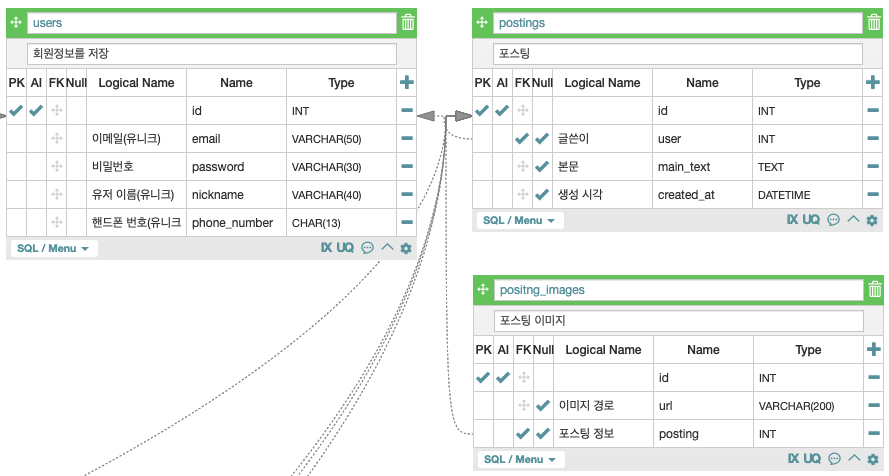Remove the email column from users
The width and height of the screenshot is (889, 476).
pos(407,138)
